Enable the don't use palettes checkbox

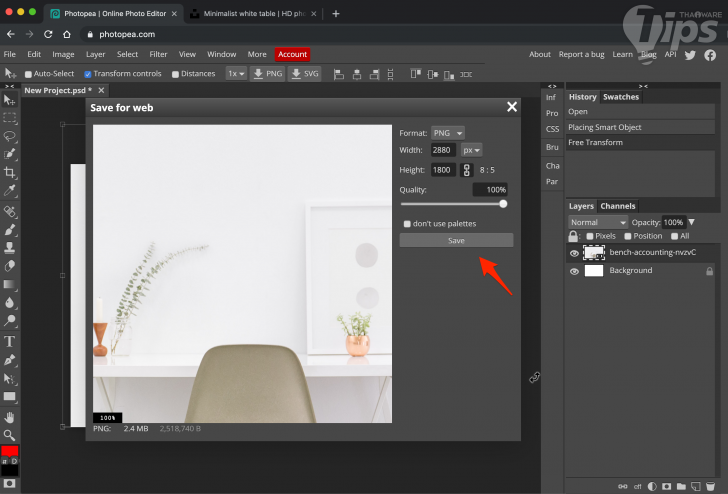click(x=407, y=223)
